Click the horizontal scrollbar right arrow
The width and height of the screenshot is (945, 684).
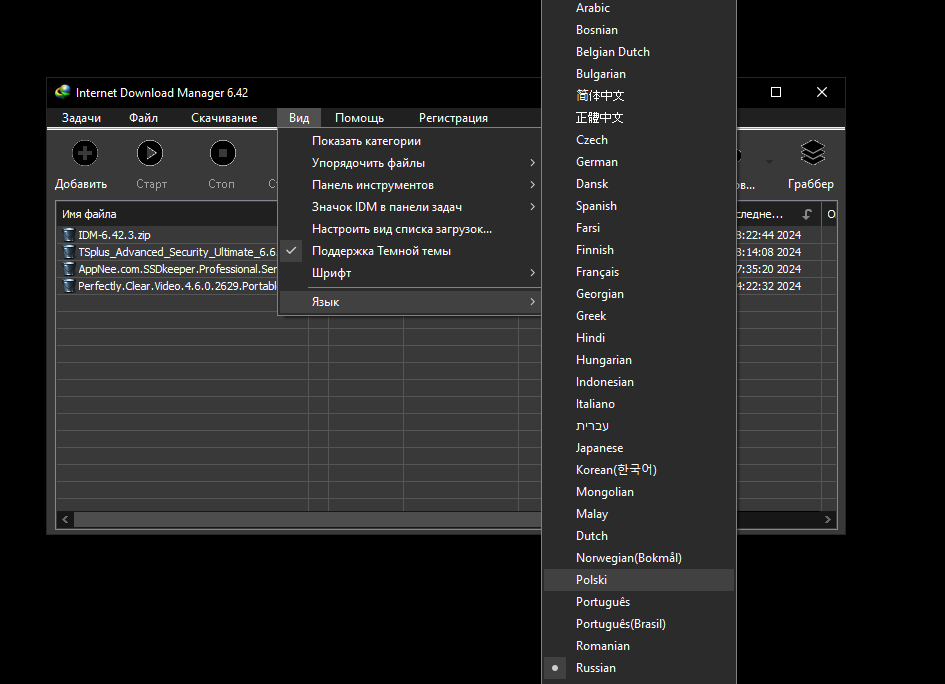827,519
